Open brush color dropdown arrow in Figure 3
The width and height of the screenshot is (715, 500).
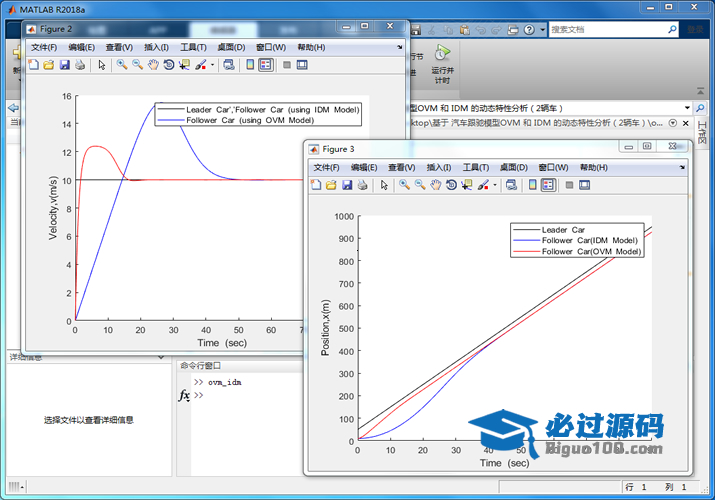click(495, 185)
